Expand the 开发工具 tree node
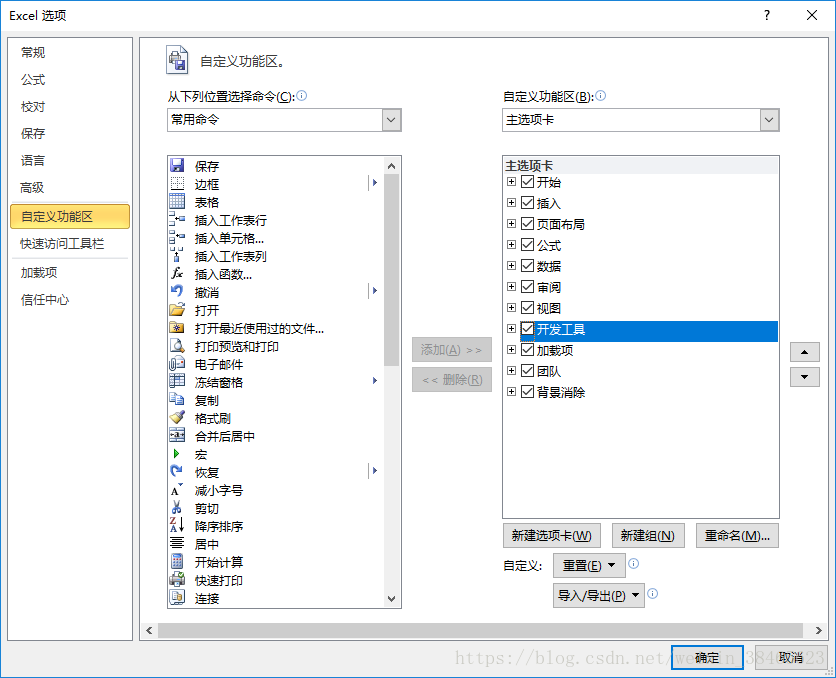Viewport: 836px width, 678px height. (511, 329)
